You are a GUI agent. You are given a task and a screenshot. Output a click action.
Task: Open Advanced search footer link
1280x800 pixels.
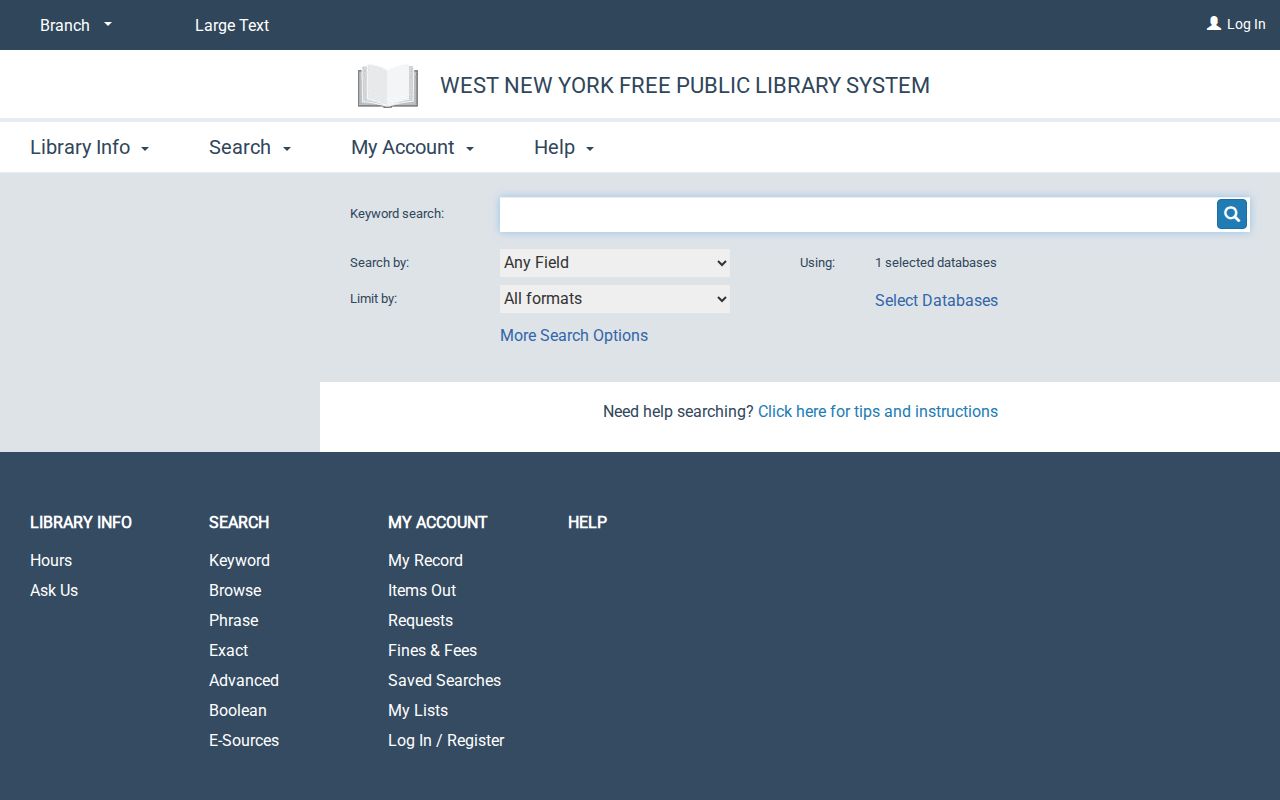coord(244,680)
